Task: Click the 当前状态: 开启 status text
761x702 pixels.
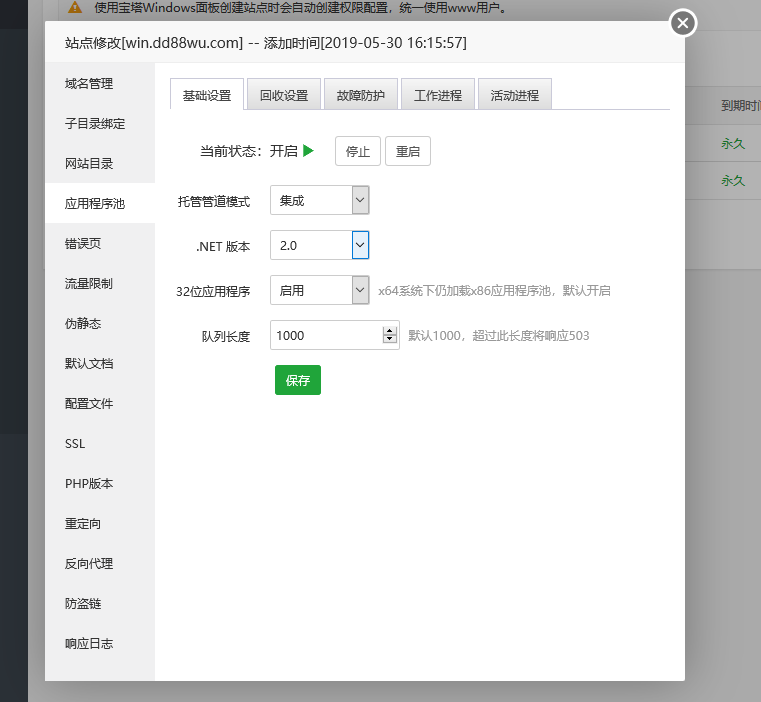Action: pos(249,151)
